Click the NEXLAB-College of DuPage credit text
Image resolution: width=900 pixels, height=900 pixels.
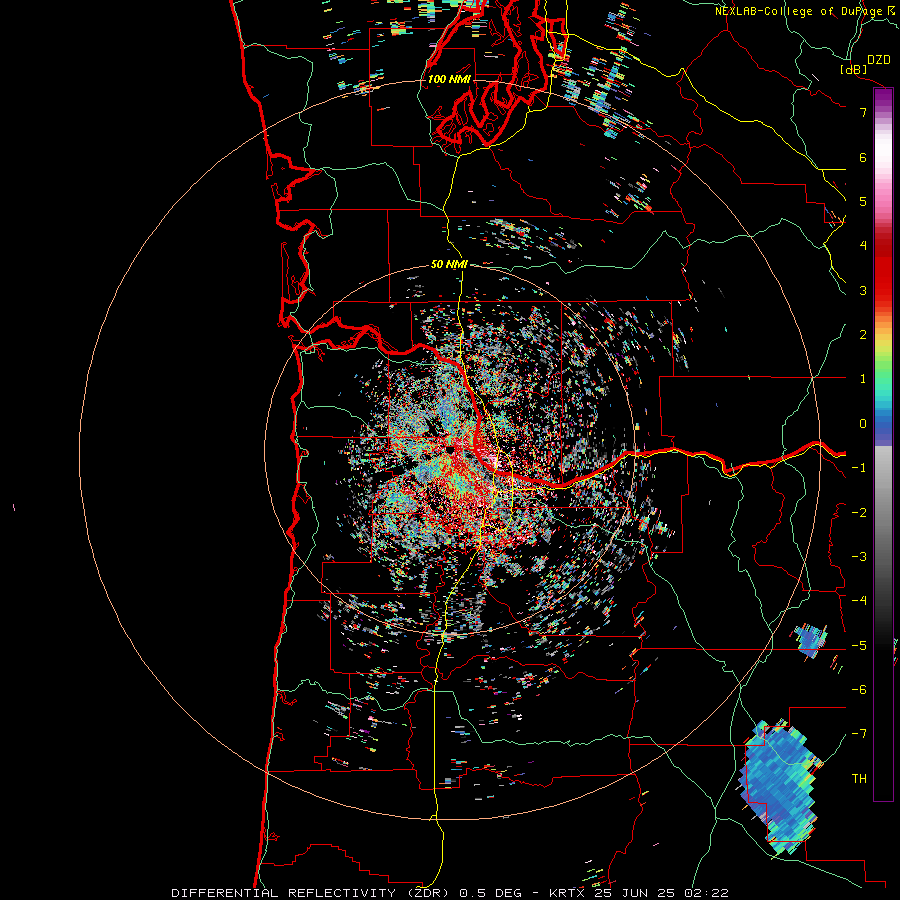pyautogui.click(x=807, y=11)
